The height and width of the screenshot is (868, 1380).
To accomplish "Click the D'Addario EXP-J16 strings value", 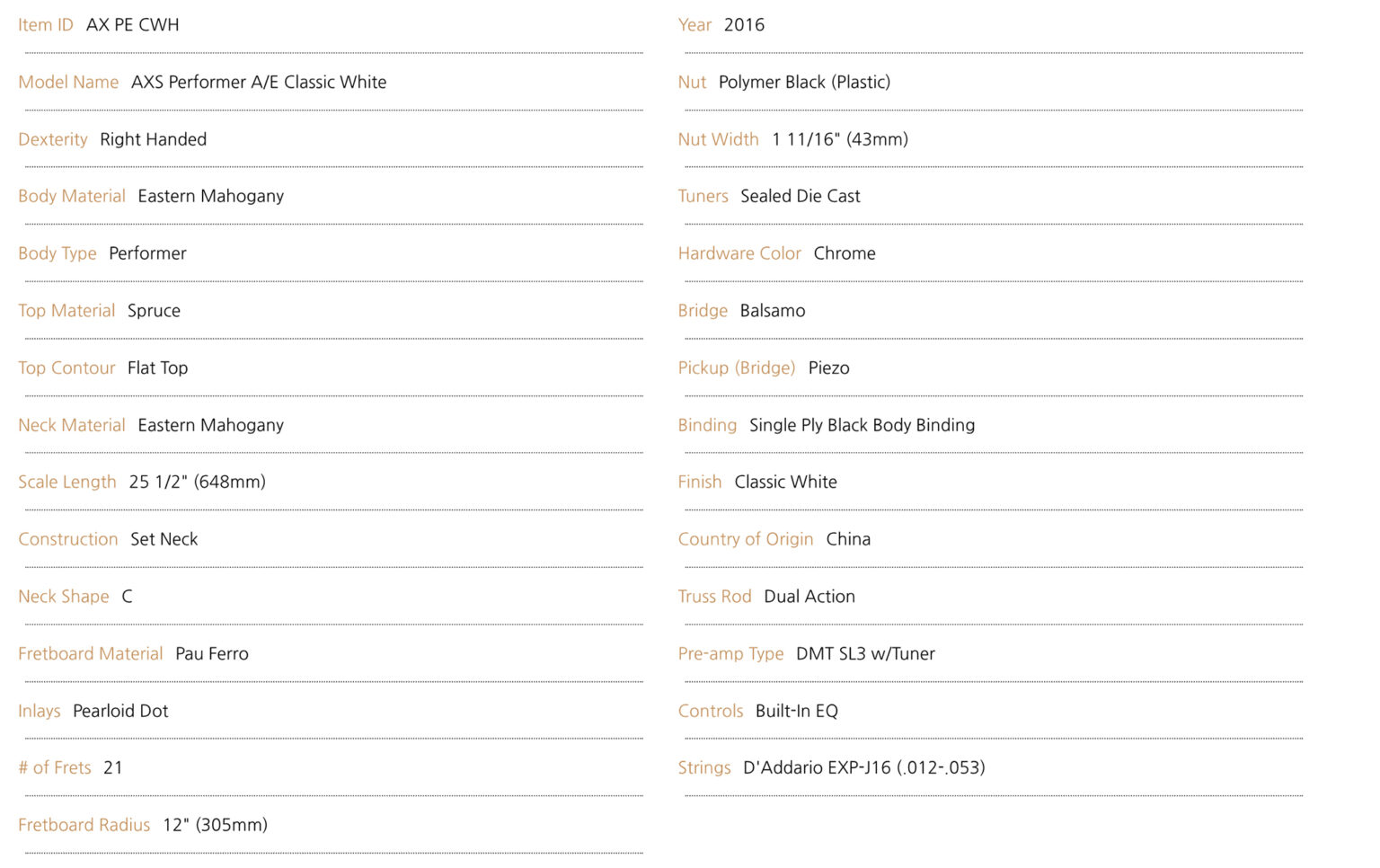I will pos(864,768).
